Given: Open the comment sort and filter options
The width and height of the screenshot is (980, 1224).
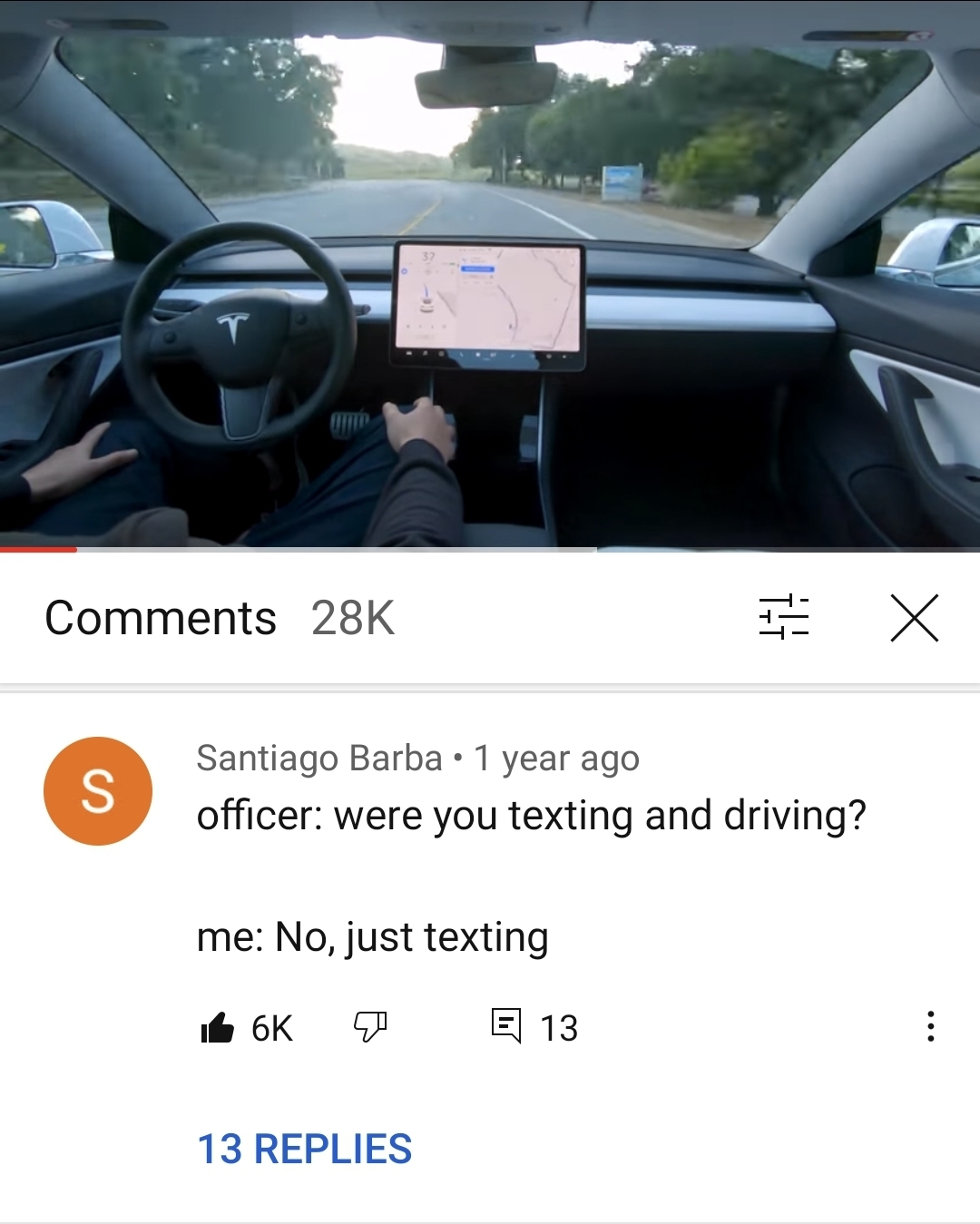Looking at the screenshot, I should coord(783,618).
